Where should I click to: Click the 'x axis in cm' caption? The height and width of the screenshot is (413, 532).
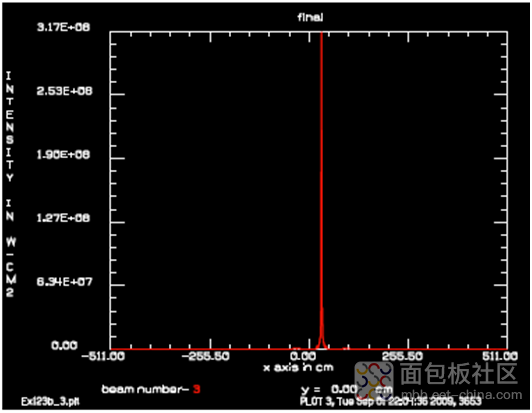(298, 368)
